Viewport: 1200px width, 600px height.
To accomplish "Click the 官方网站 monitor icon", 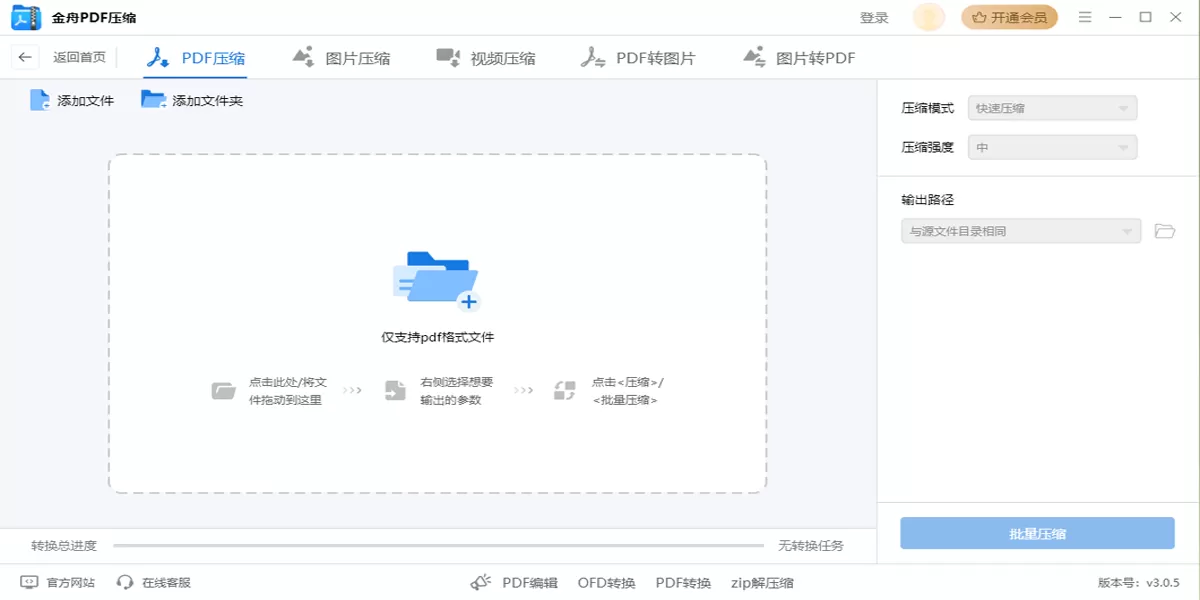I will [29, 582].
